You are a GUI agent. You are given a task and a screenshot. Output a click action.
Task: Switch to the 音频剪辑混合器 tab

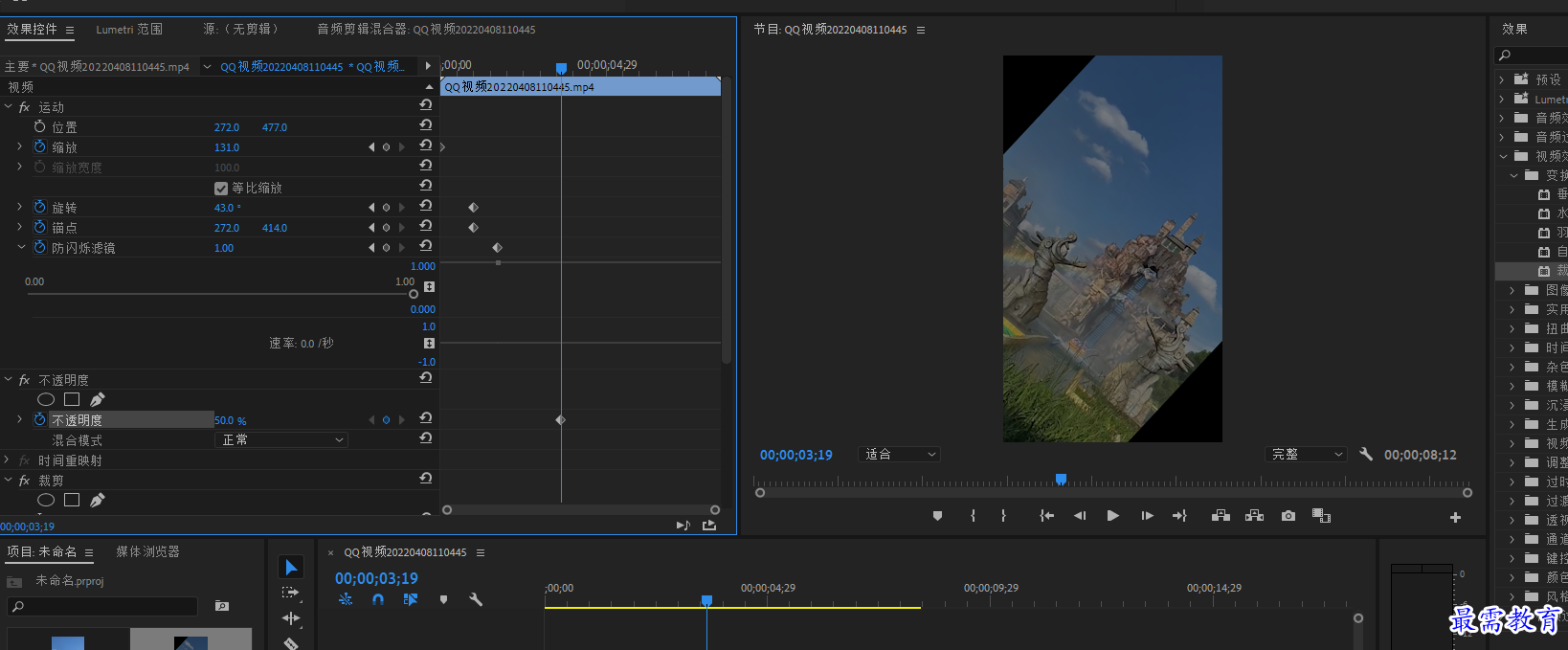coord(426,30)
